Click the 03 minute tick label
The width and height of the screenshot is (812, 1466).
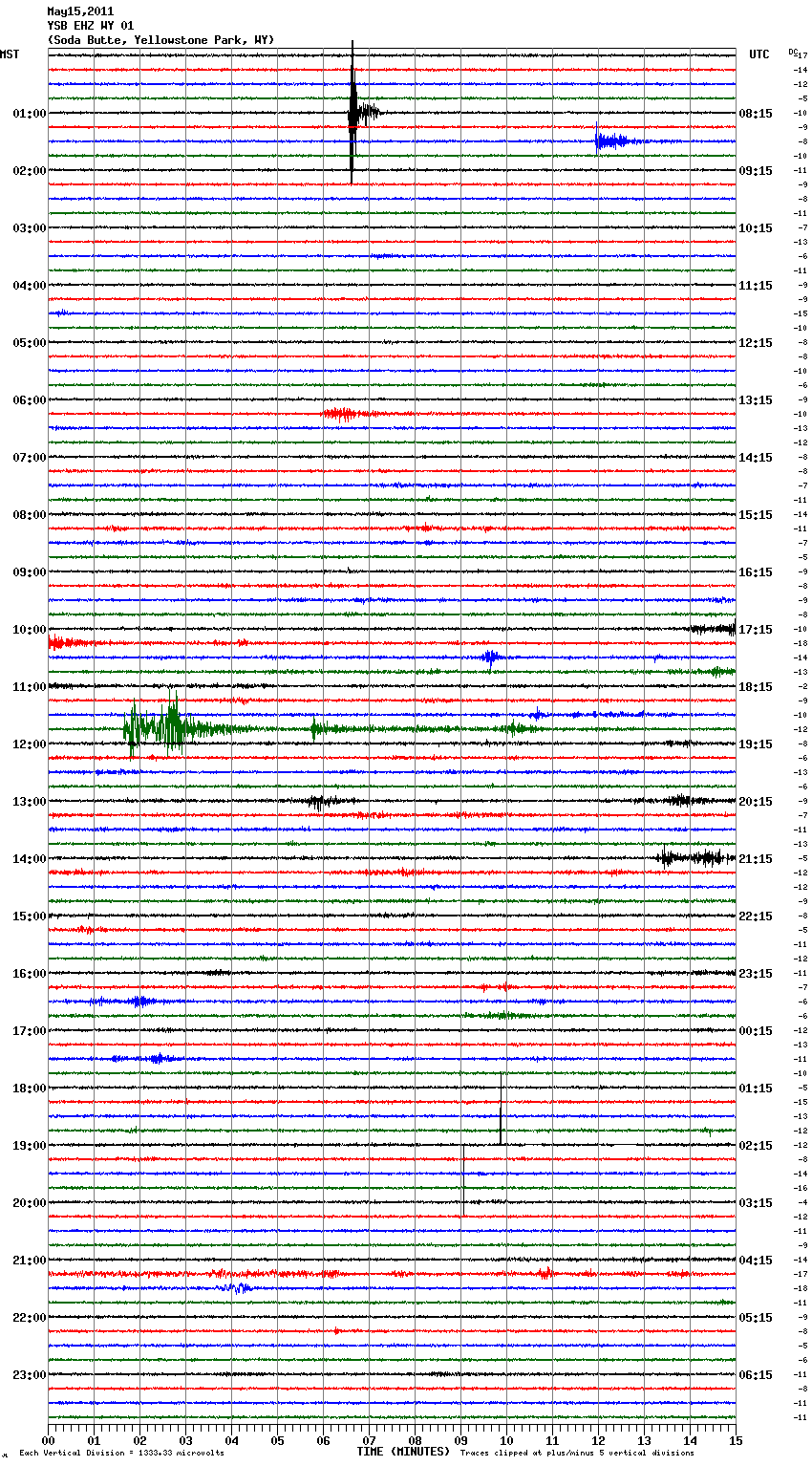tap(185, 1440)
